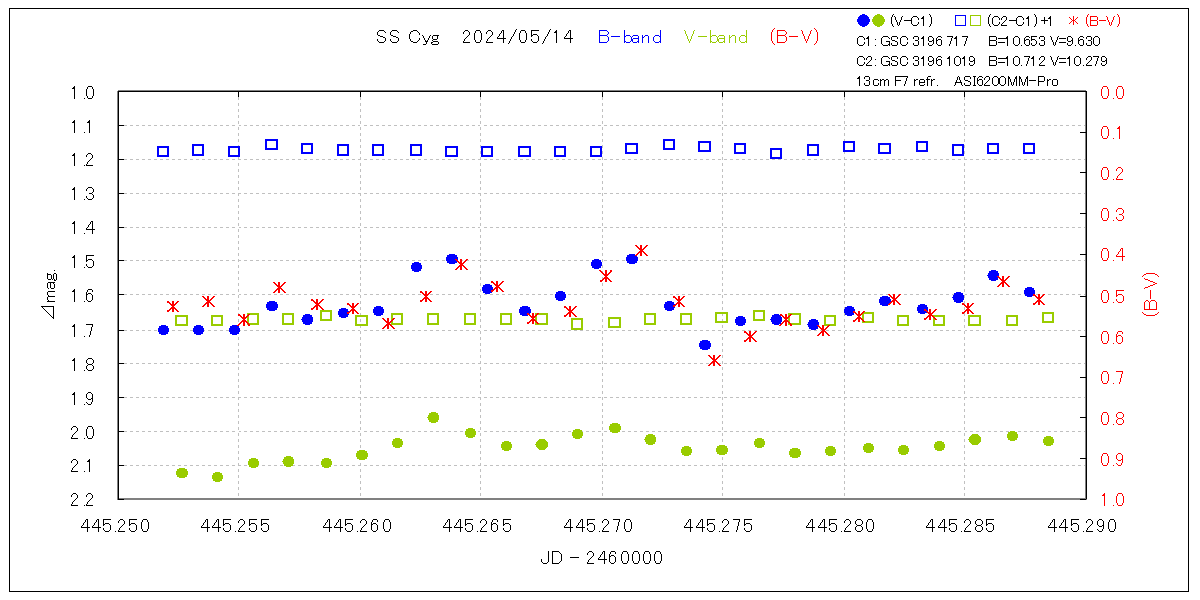
Task: Select the green hollow square legend marker
Action: [975, 20]
